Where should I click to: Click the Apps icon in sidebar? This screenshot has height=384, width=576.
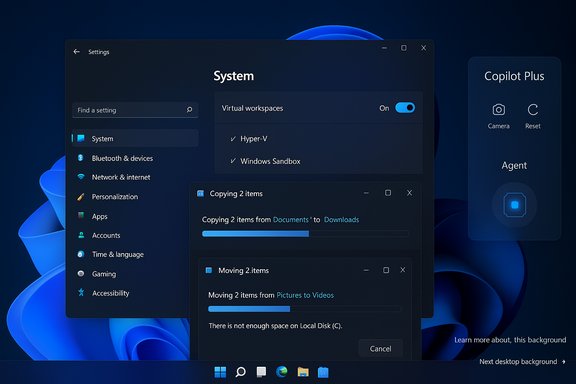coord(81,216)
